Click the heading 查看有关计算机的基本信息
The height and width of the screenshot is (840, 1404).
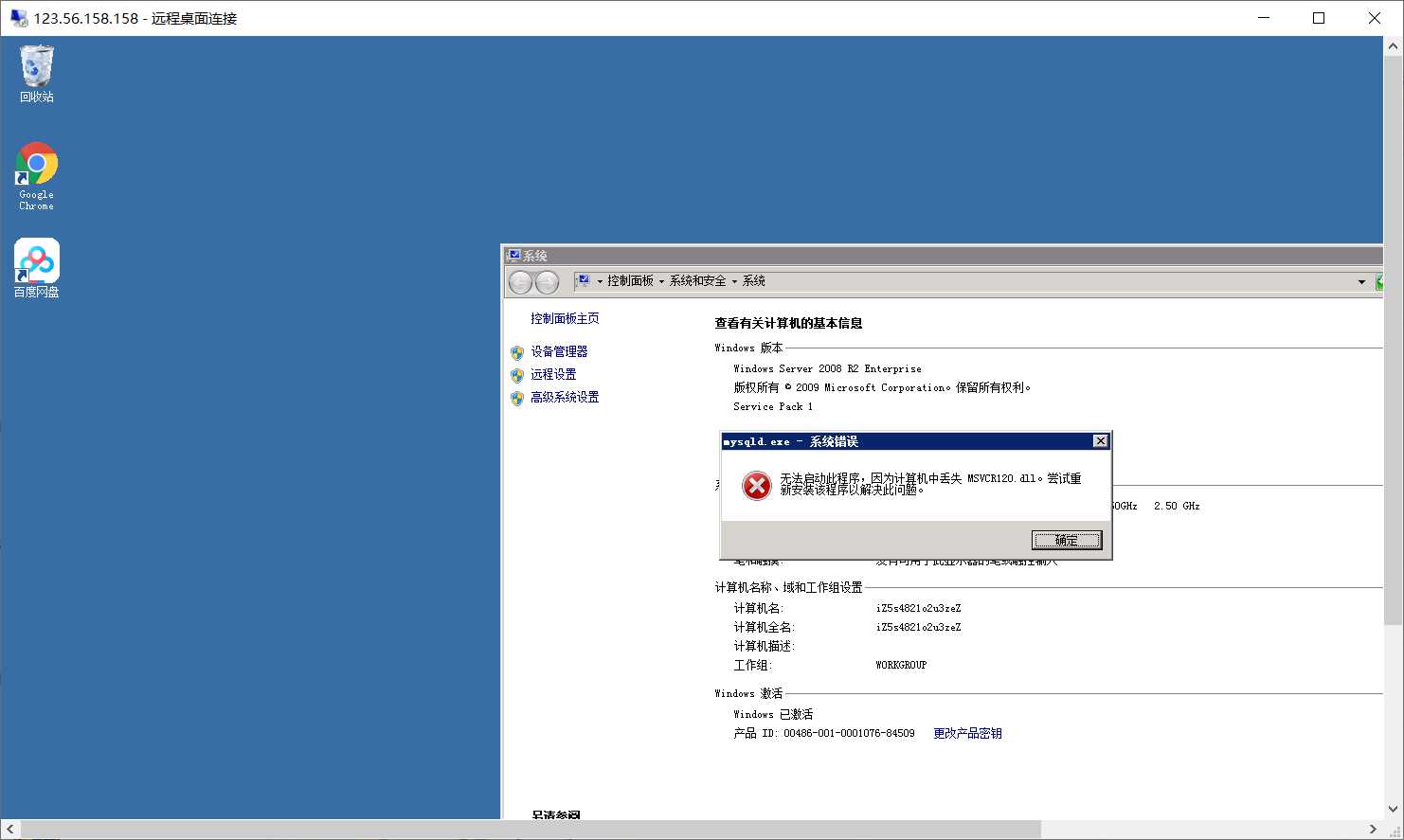click(788, 323)
